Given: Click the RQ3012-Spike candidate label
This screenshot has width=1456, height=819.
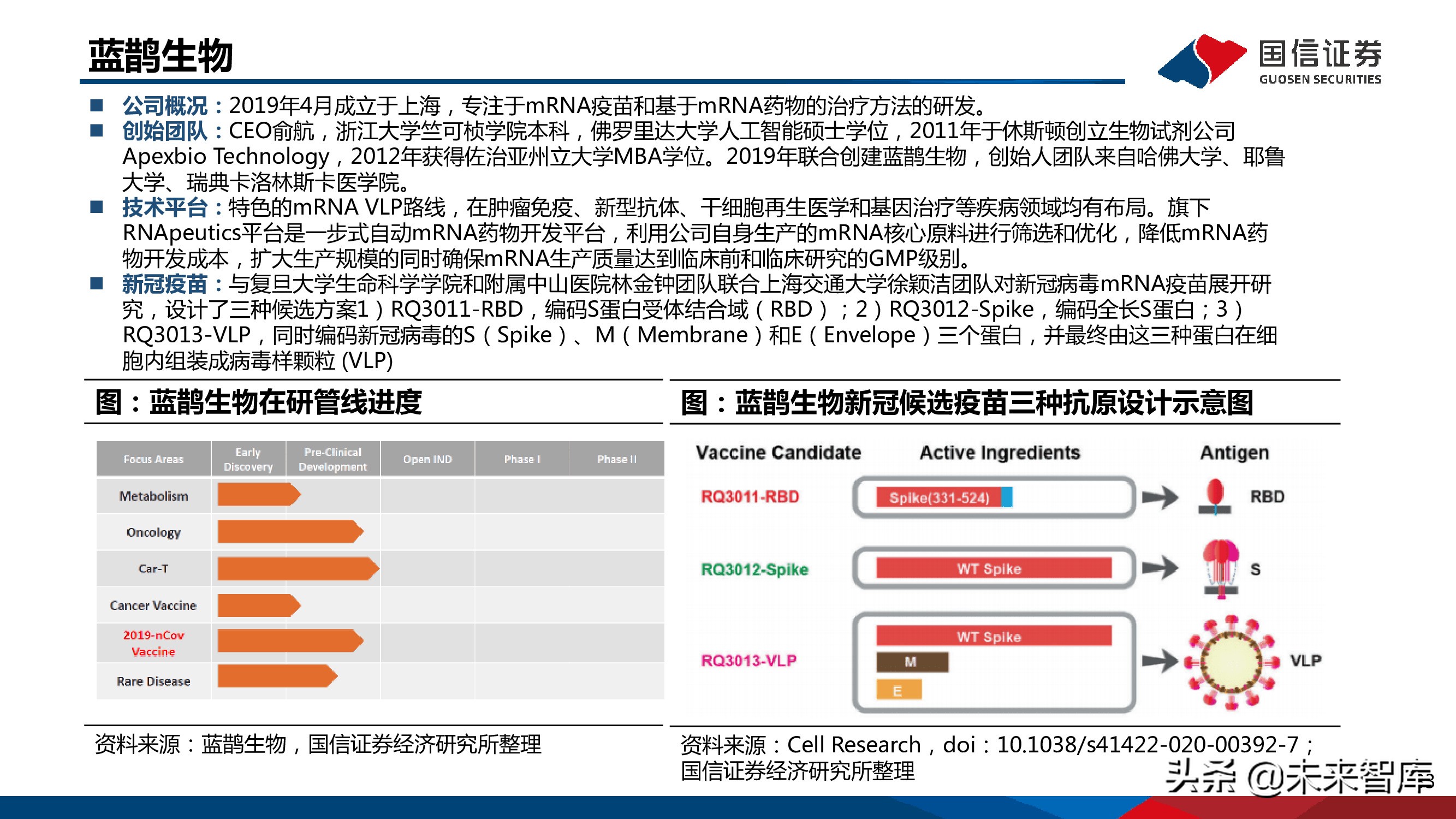Looking at the screenshot, I should click(x=754, y=569).
